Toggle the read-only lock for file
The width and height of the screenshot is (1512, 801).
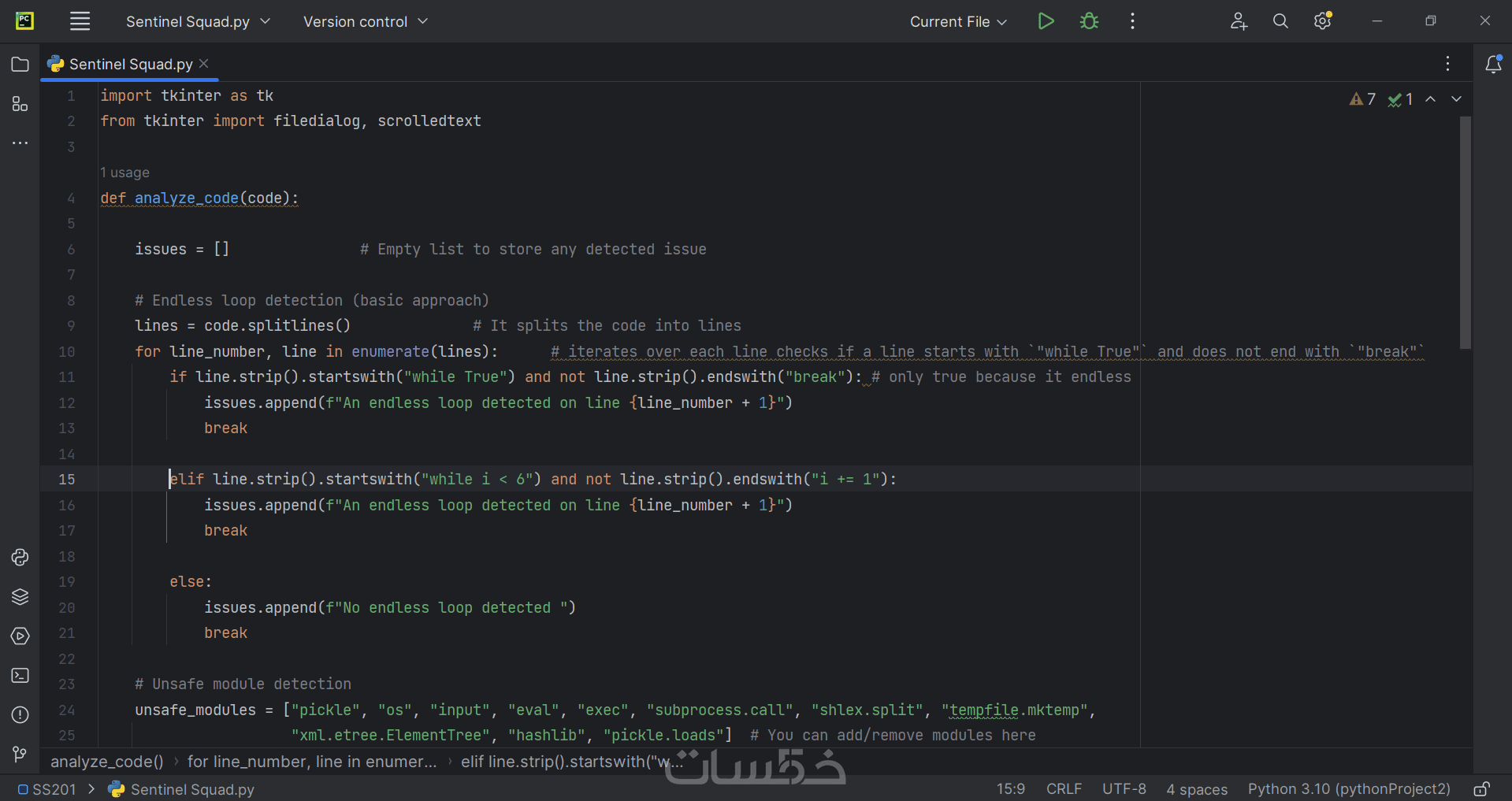pyautogui.click(x=1481, y=789)
